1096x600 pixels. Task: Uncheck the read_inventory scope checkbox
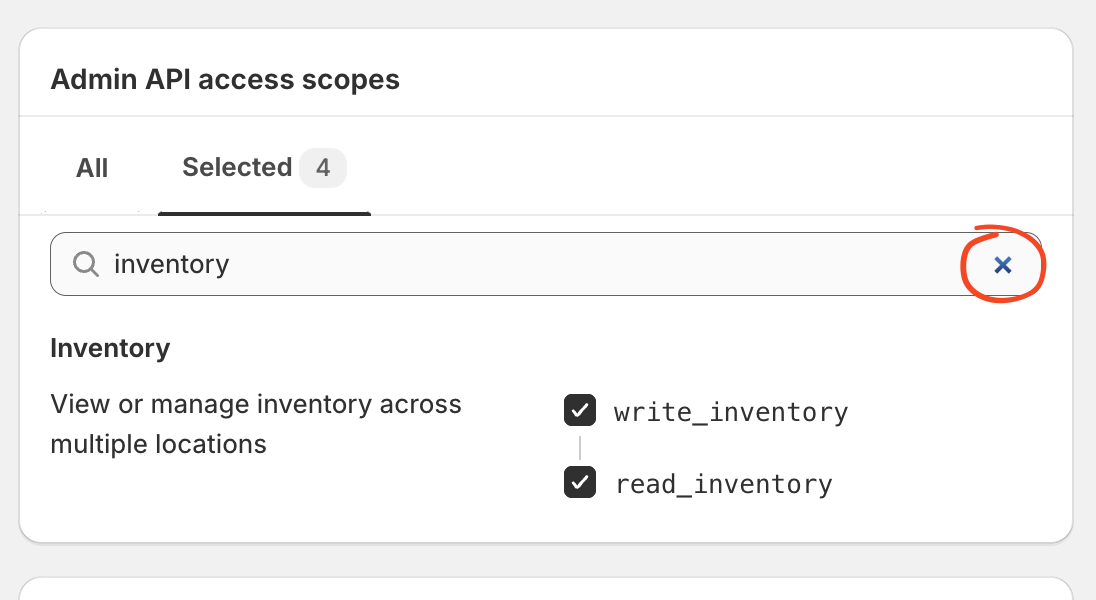(580, 483)
